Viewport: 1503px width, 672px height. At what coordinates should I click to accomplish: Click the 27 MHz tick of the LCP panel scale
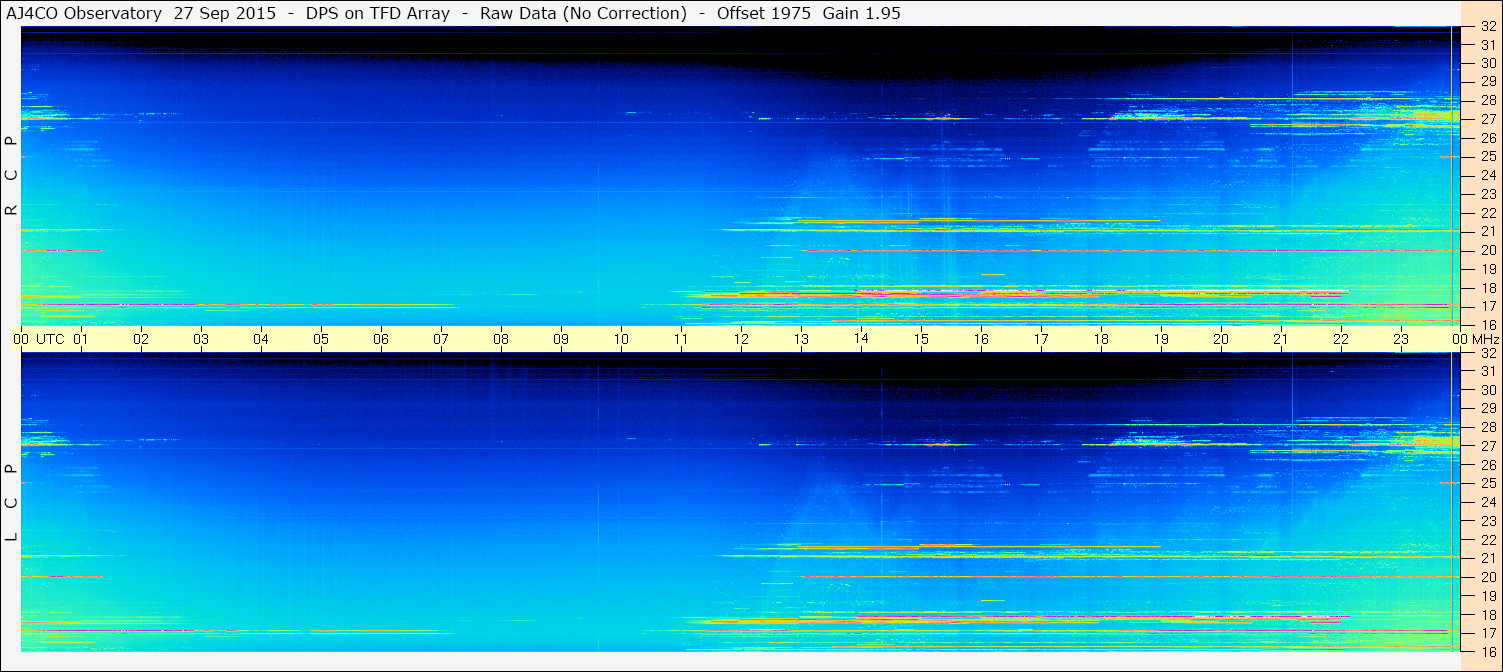1488,446
